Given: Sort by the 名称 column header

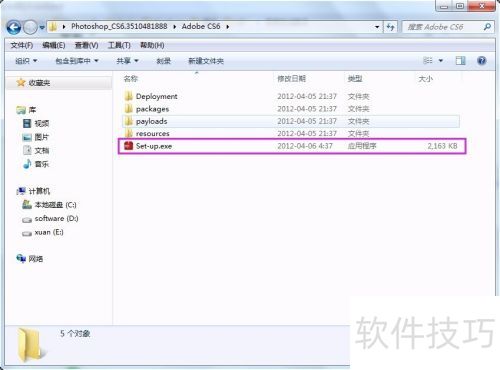Looking at the screenshot, I should 131,79.
